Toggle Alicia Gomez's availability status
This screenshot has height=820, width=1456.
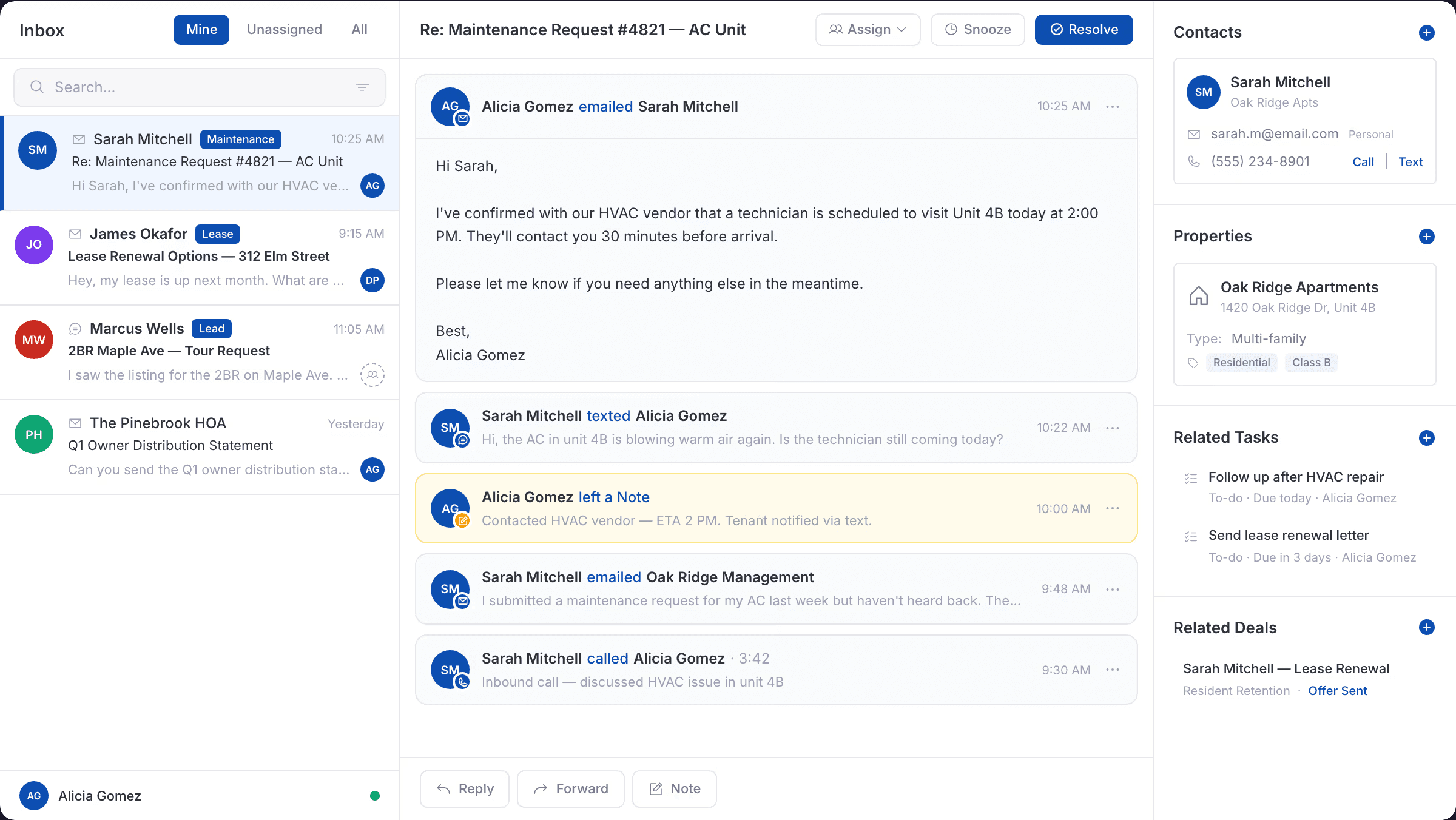coord(375,795)
